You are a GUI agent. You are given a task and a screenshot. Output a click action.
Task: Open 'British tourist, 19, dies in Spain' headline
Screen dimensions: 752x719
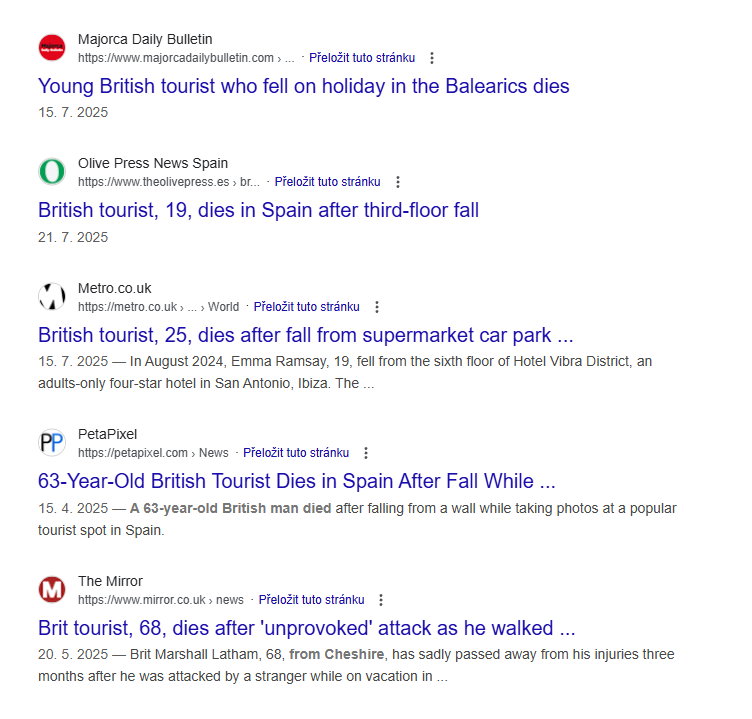coord(258,210)
